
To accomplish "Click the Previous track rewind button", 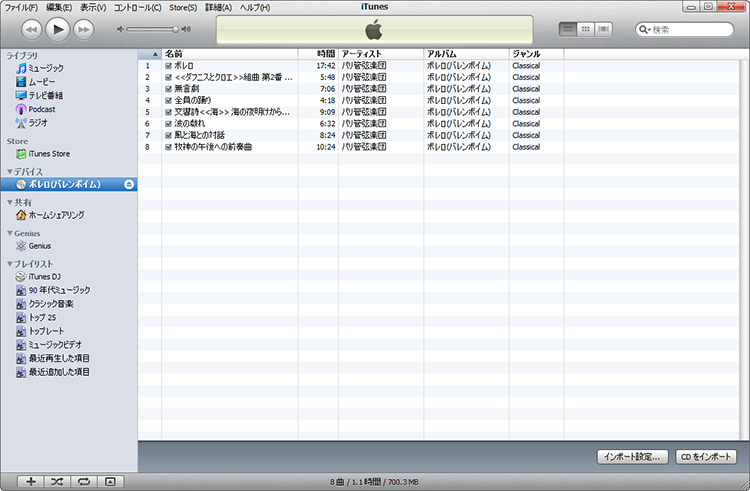I will tap(32, 30).
